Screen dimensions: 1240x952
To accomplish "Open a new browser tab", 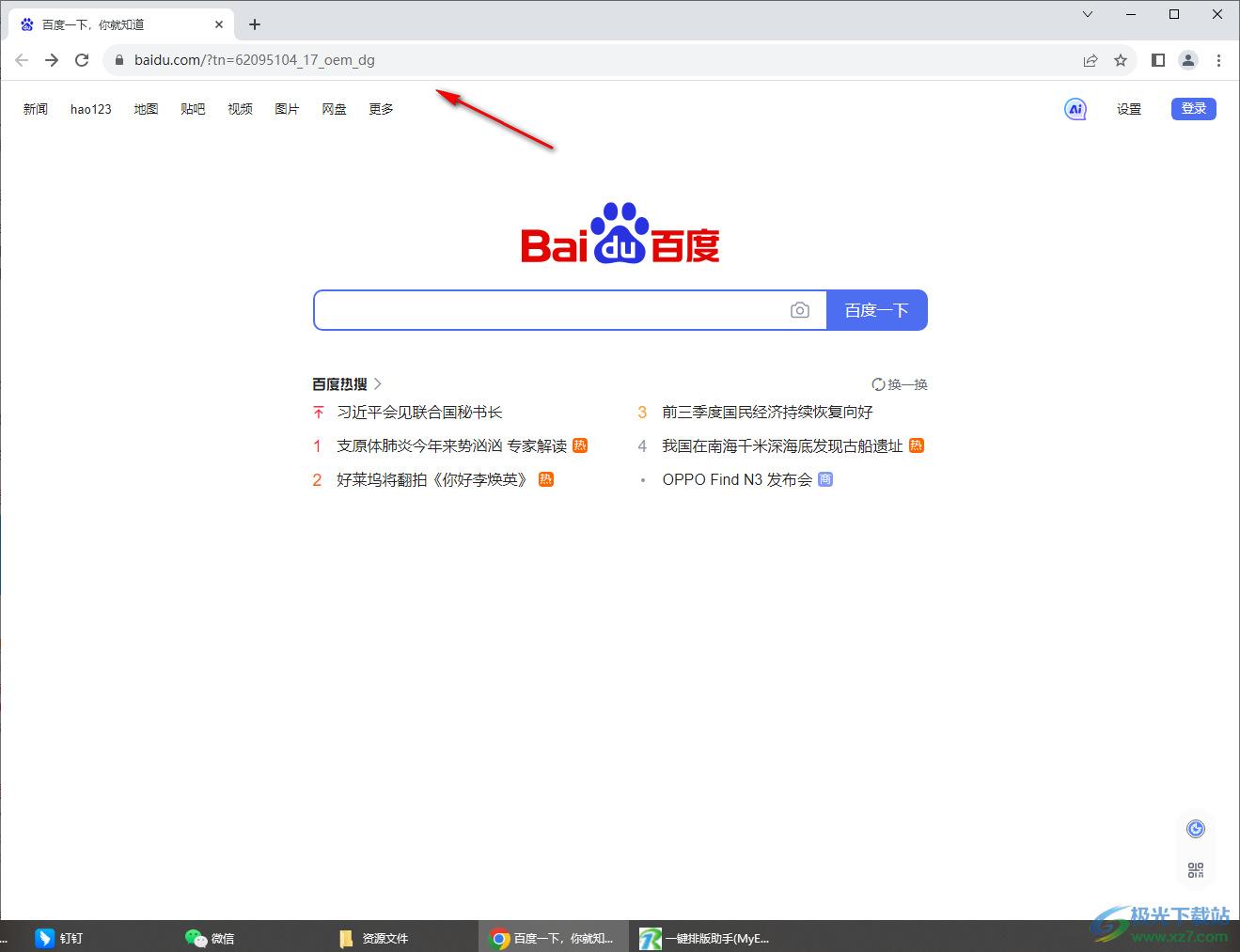I will 255,24.
